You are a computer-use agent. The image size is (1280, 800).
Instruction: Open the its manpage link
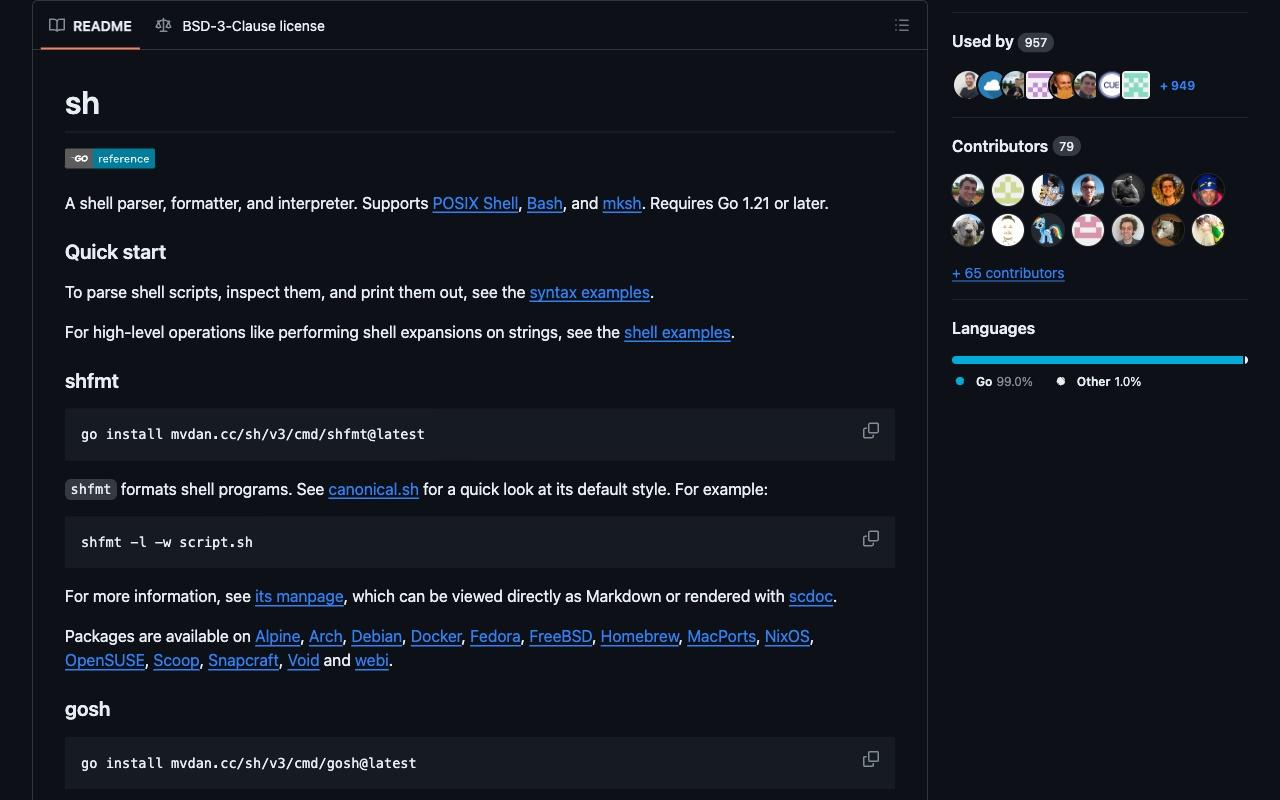click(x=299, y=596)
